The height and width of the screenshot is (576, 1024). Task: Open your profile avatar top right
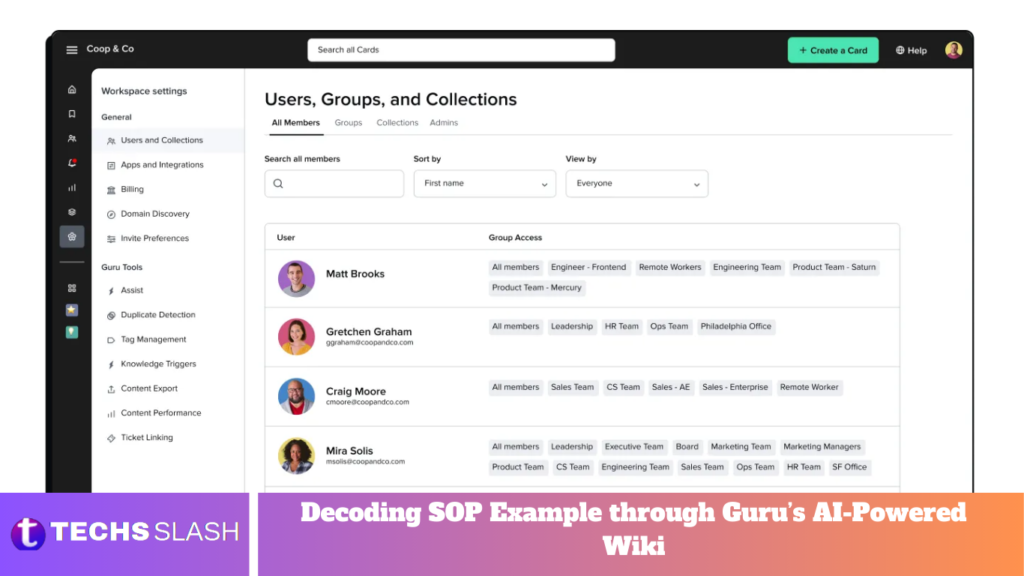[x=953, y=49]
